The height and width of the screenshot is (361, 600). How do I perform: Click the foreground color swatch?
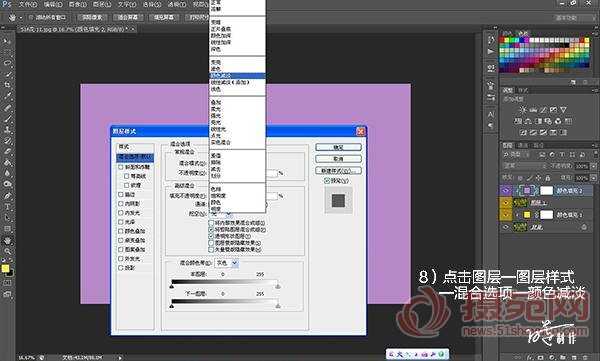pyautogui.click(x=5, y=268)
